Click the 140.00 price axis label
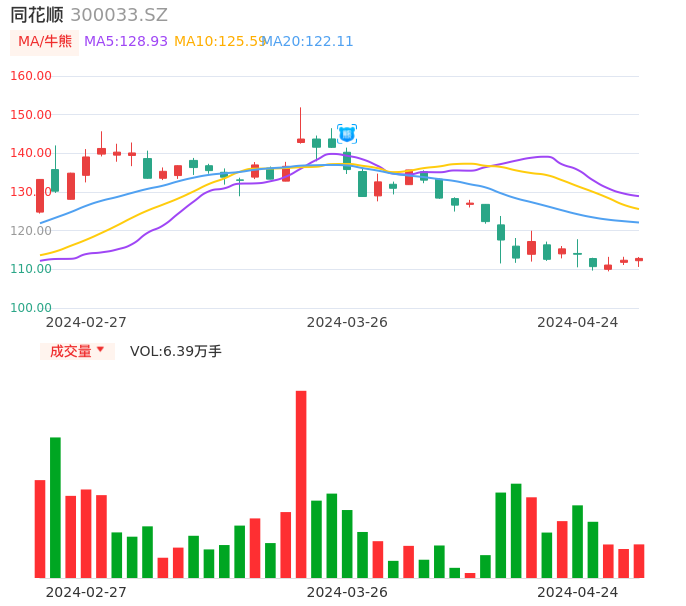 coord(31,153)
